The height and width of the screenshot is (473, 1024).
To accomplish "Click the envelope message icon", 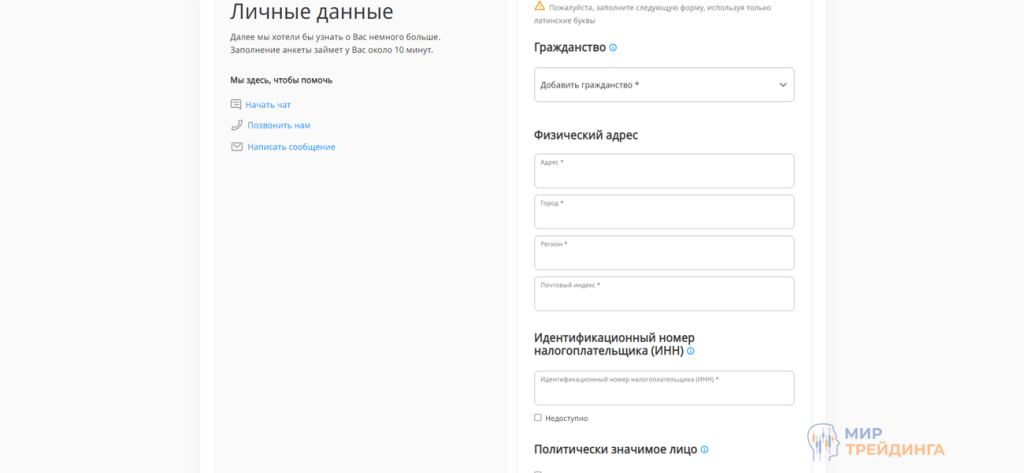I will [x=236, y=147].
